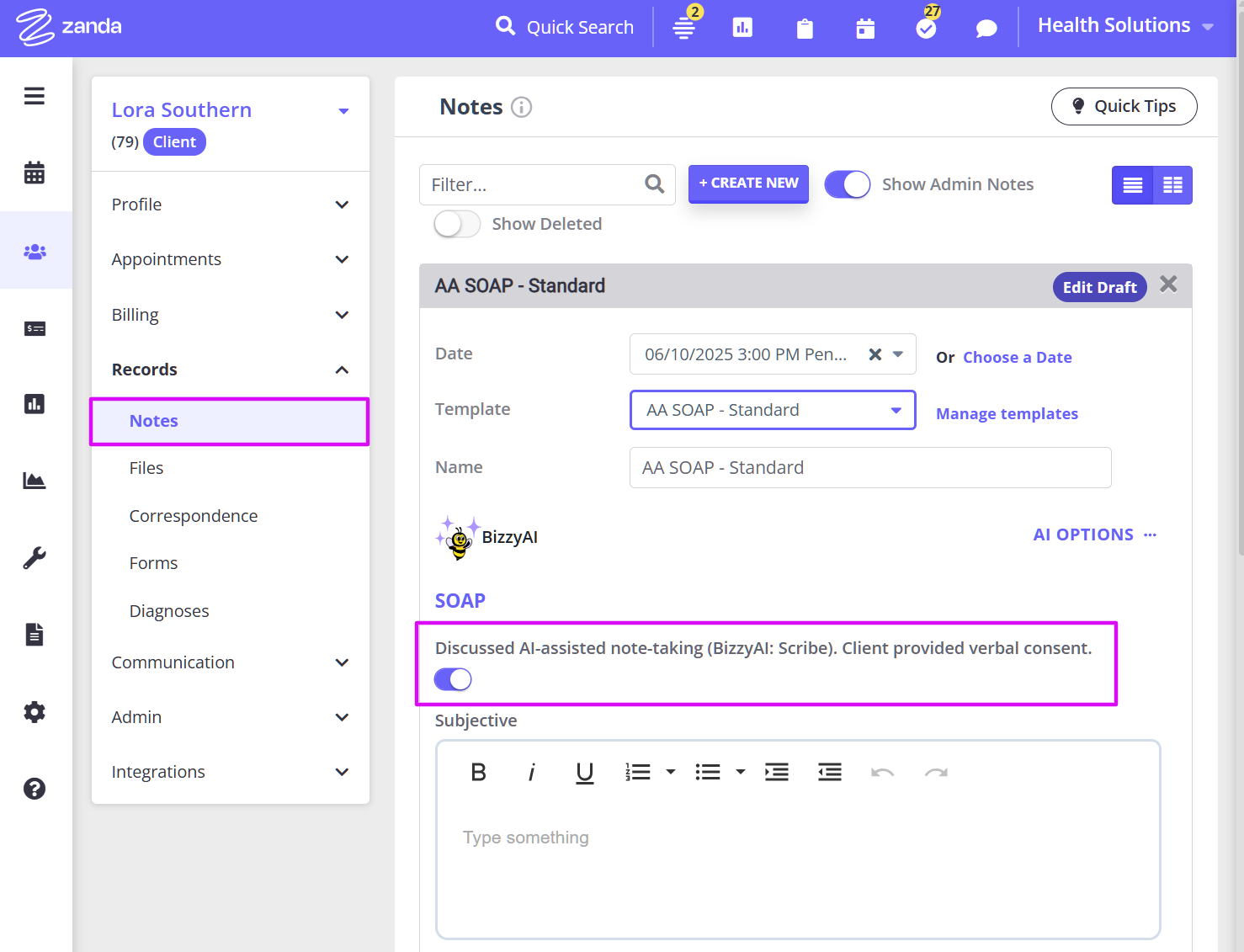Apply bold formatting in the Subjective editor
This screenshot has height=952, width=1244.
[x=478, y=772]
